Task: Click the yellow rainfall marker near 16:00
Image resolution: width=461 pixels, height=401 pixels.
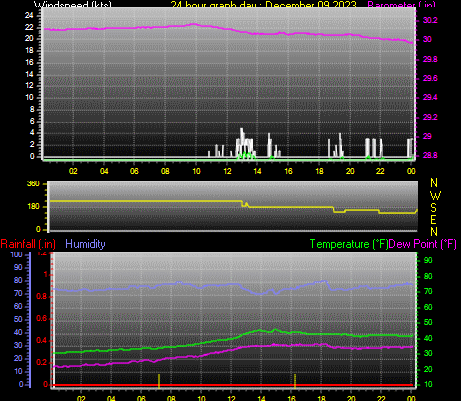Action: pos(295,381)
